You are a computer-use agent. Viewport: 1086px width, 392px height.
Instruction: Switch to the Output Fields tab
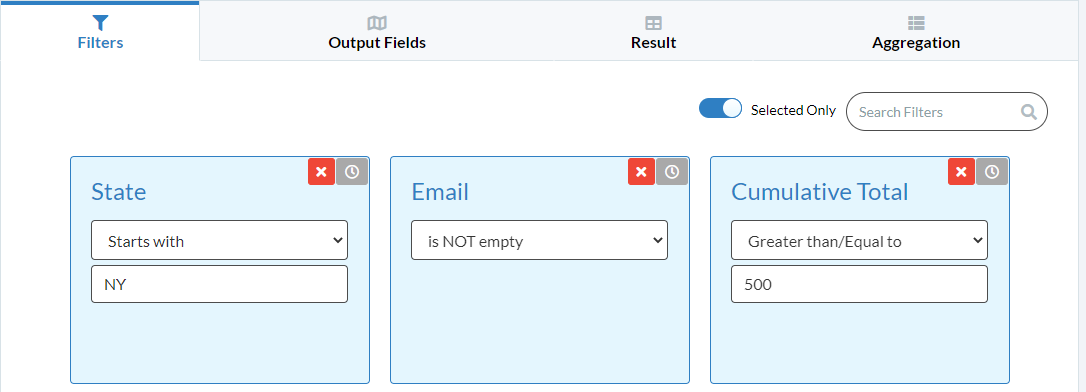(x=377, y=32)
